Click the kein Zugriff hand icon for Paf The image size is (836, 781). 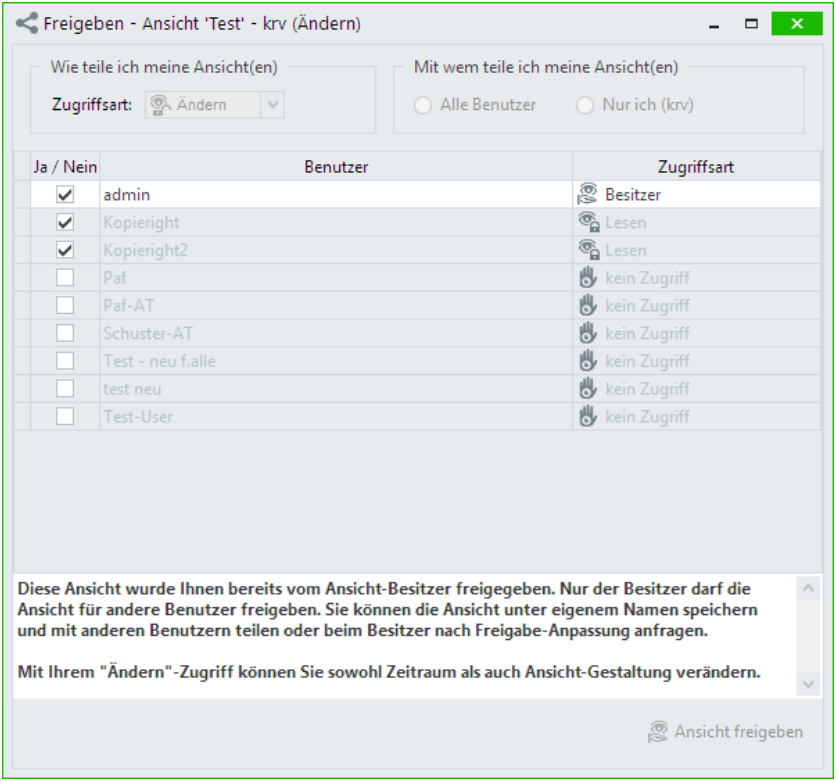pyautogui.click(x=588, y=278)
